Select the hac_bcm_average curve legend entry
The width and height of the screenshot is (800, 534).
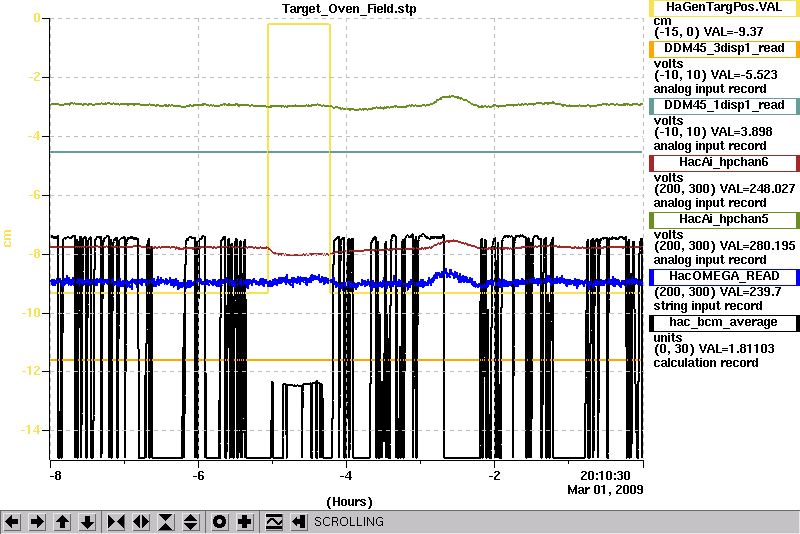click(x=724, y=323)
